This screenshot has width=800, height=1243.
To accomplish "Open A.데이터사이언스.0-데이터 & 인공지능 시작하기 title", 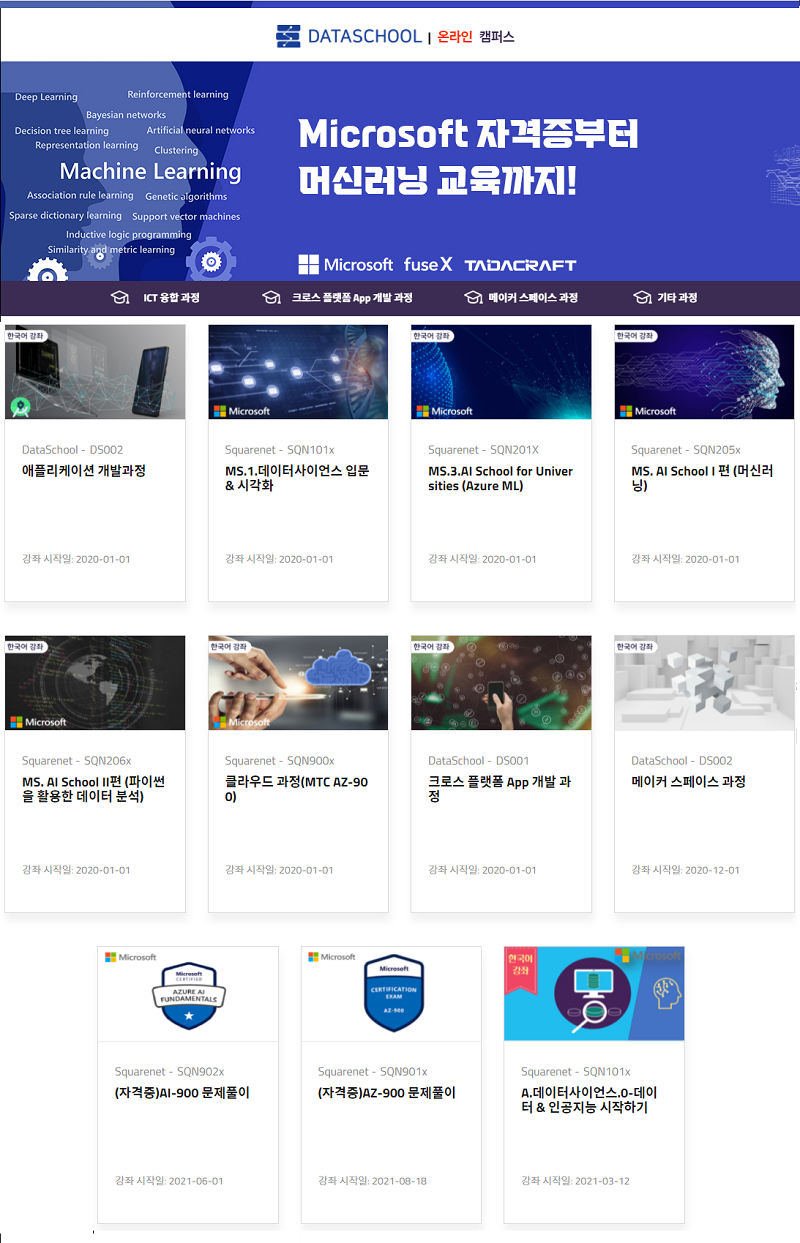I will 589,1100.
